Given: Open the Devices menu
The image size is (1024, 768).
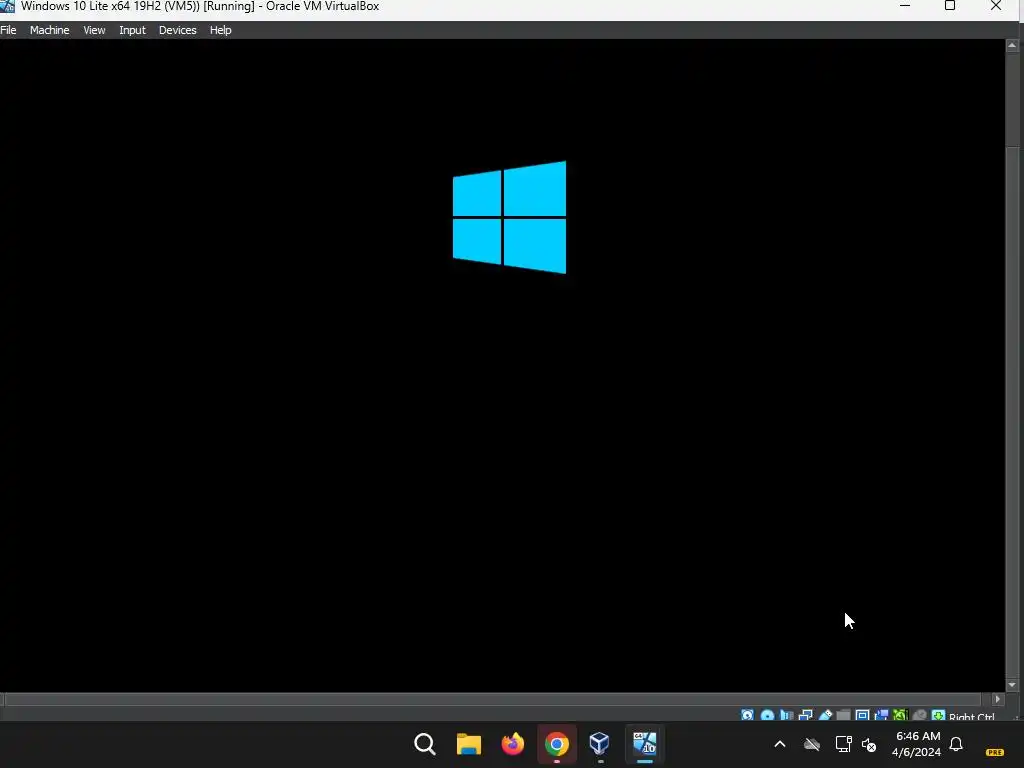Looking at the screenshot, I should [178, 30].
